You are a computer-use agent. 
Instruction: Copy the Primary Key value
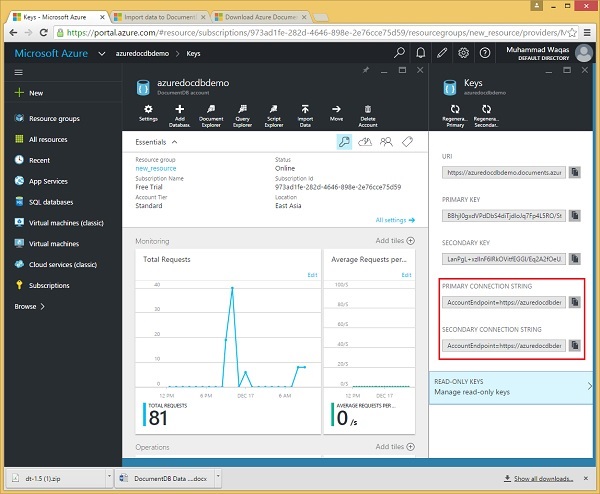click(575, 215)
